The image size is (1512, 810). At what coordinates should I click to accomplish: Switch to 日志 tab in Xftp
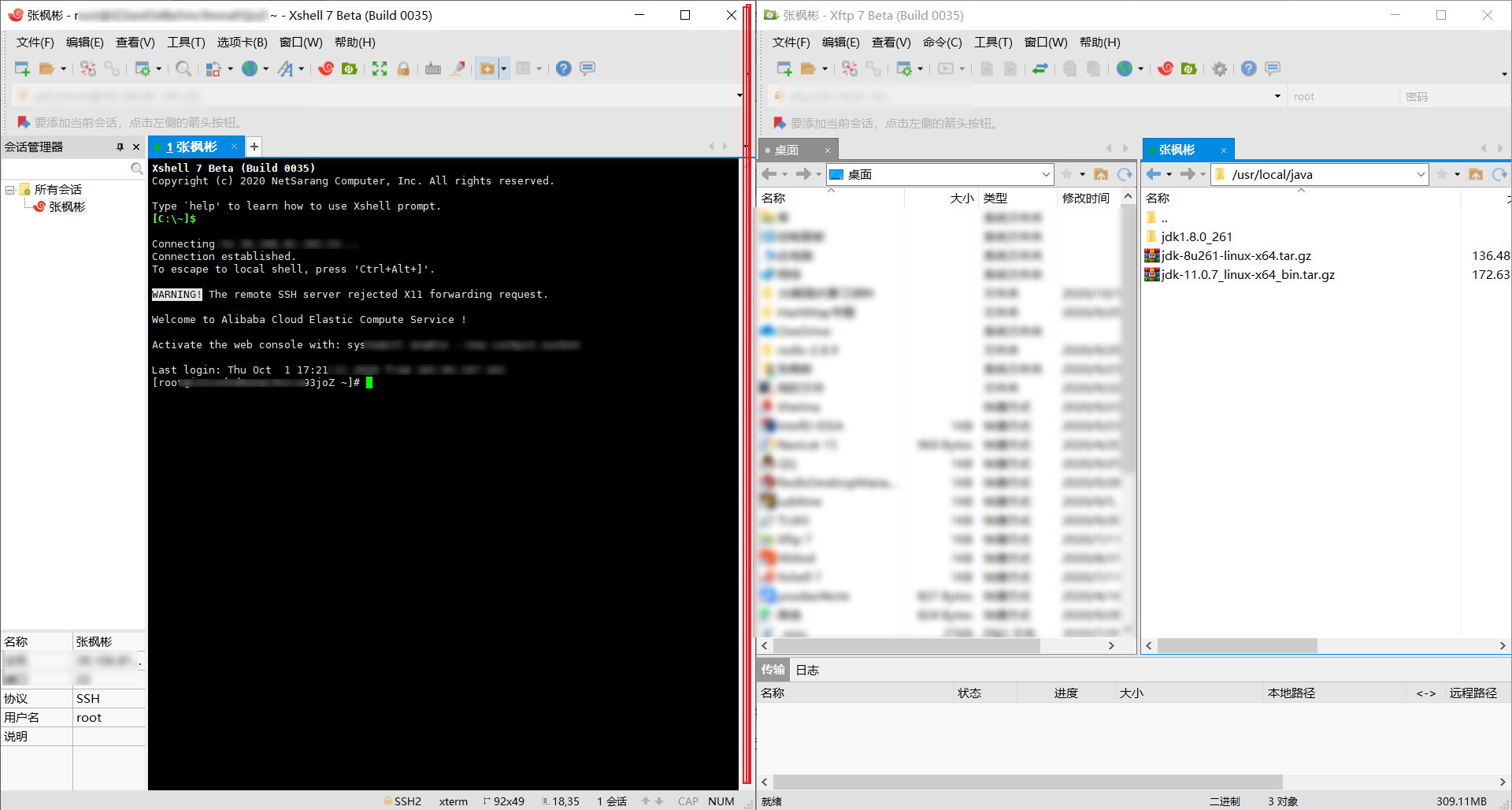point(807,670)
